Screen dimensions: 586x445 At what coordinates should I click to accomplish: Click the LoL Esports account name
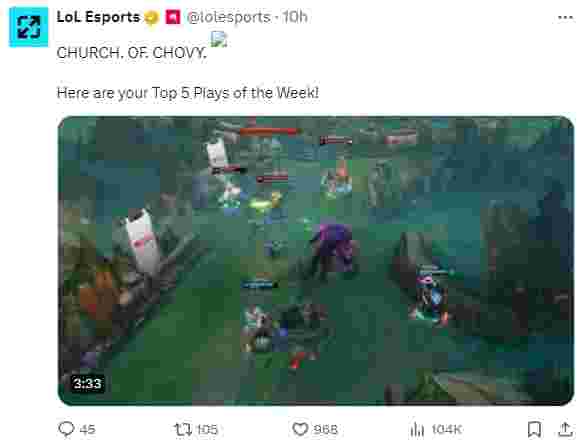coord(98,17)
